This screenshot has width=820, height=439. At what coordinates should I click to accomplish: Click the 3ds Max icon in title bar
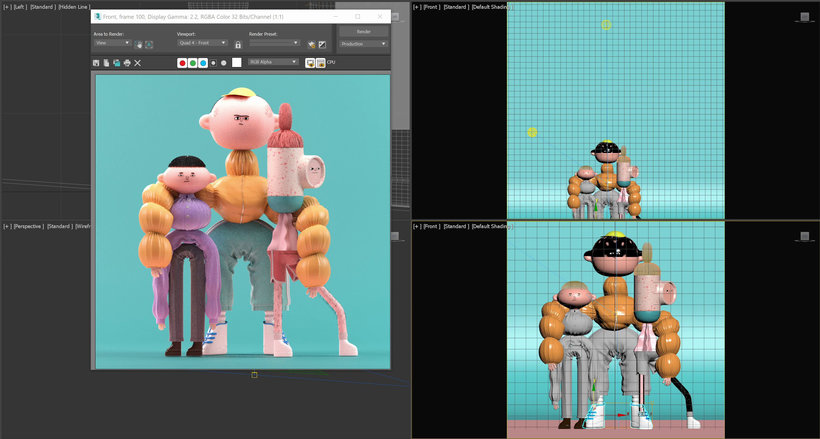[98, 17]
